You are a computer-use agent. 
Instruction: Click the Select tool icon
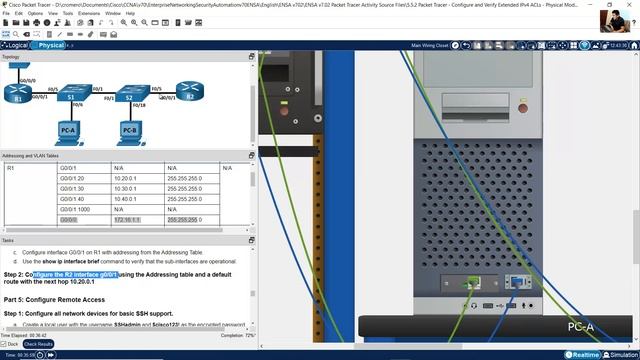(6, 34)
